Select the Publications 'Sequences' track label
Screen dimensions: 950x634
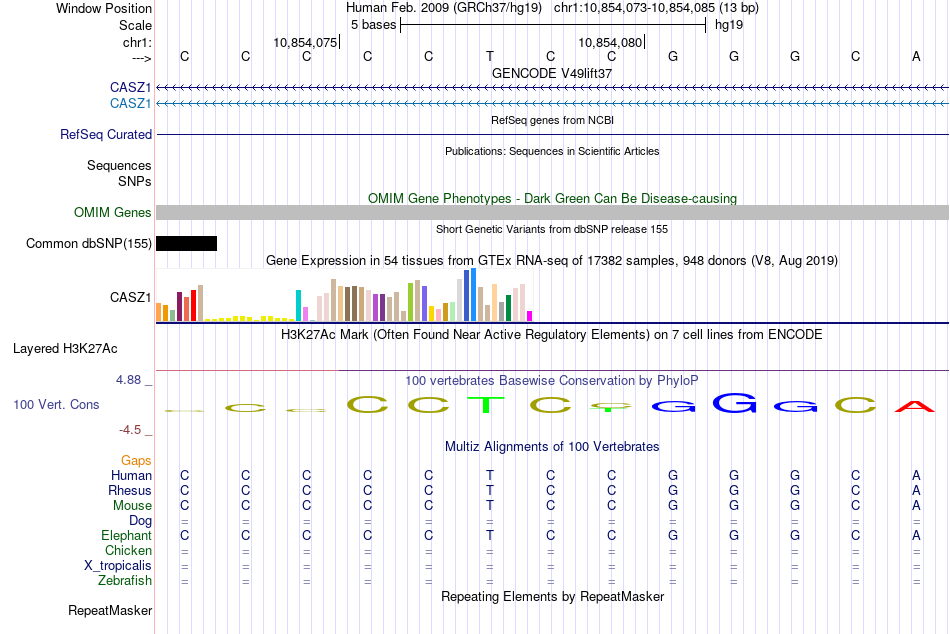119,165
